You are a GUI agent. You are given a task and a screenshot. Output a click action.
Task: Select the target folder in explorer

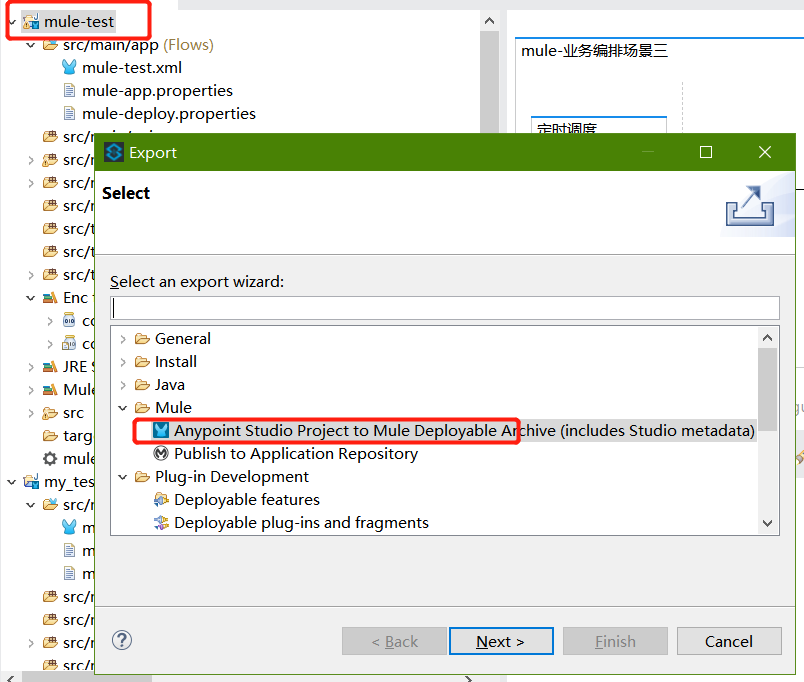(x=78, y=436)
